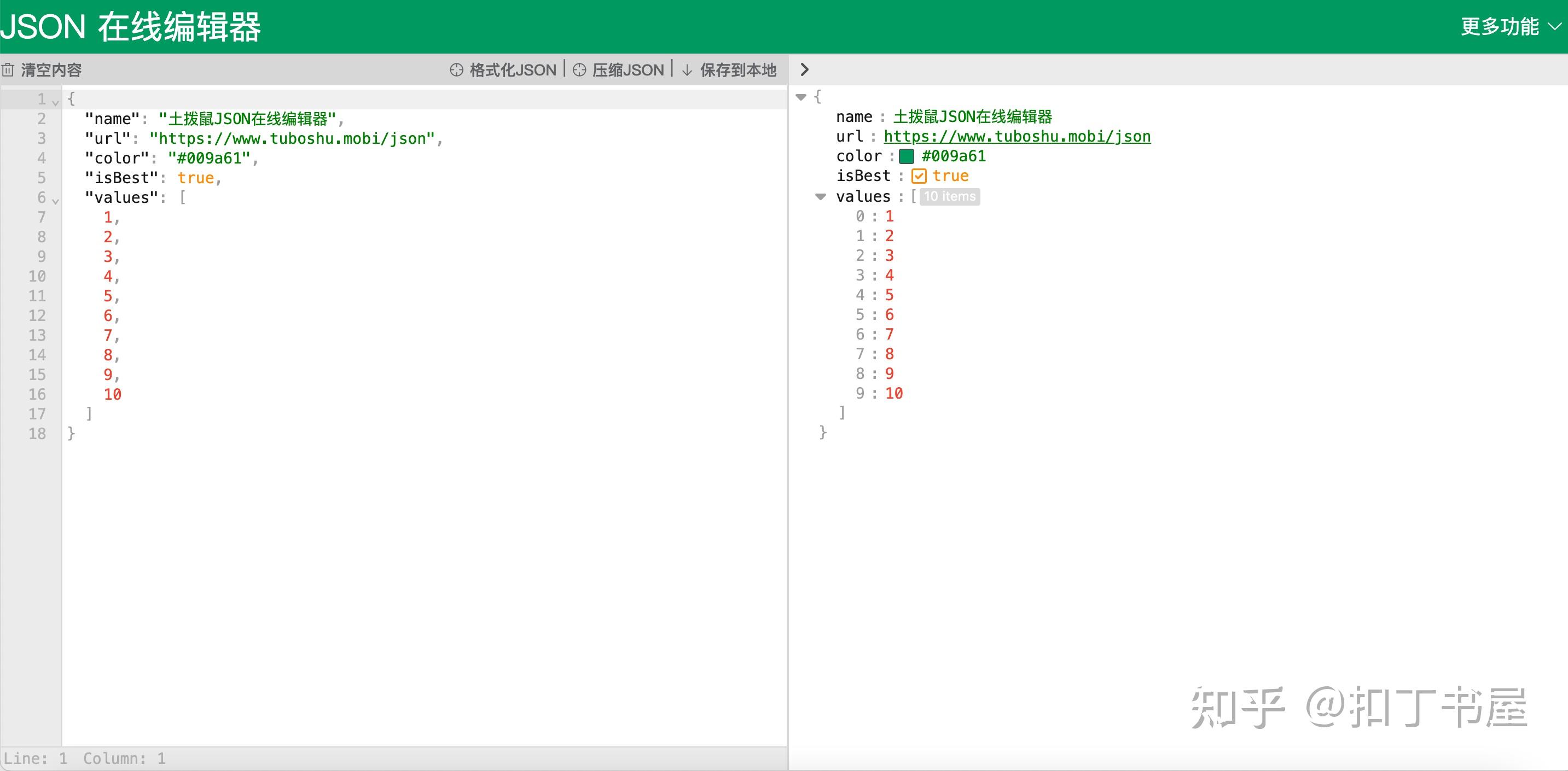The image size is (1568, 771).
Task: Collapse the root object in the tree view
Action: [x=801, y=97]
